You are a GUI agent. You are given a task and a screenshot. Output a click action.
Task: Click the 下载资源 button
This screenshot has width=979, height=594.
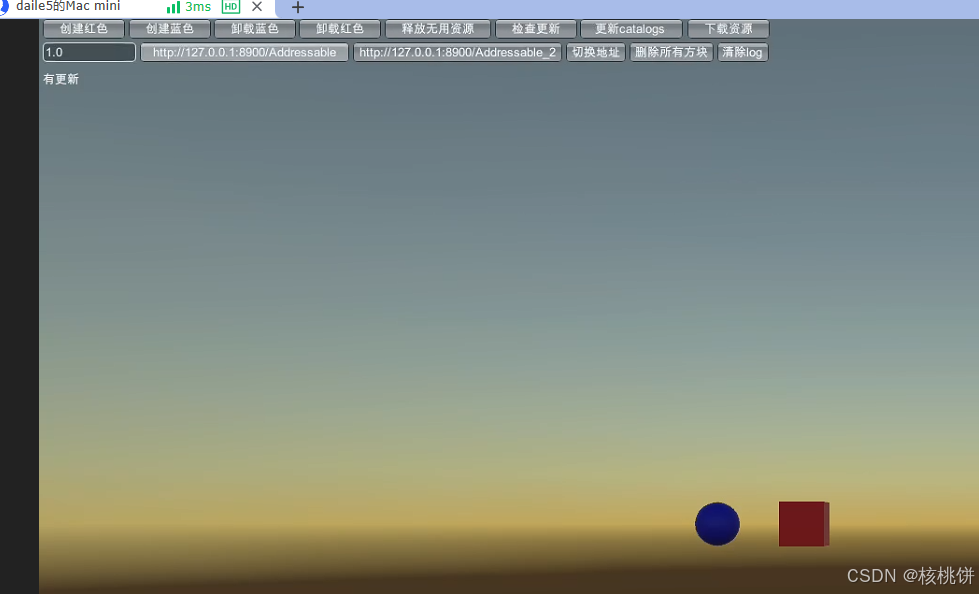tap(729, 29)
